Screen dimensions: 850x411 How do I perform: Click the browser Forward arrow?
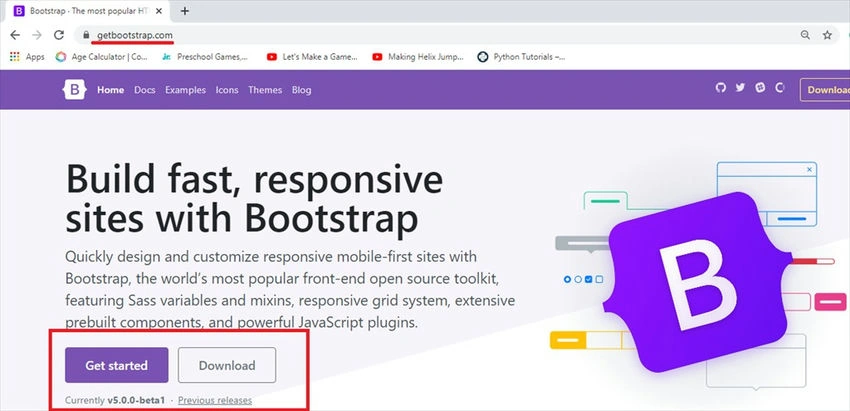pos(37,35)
